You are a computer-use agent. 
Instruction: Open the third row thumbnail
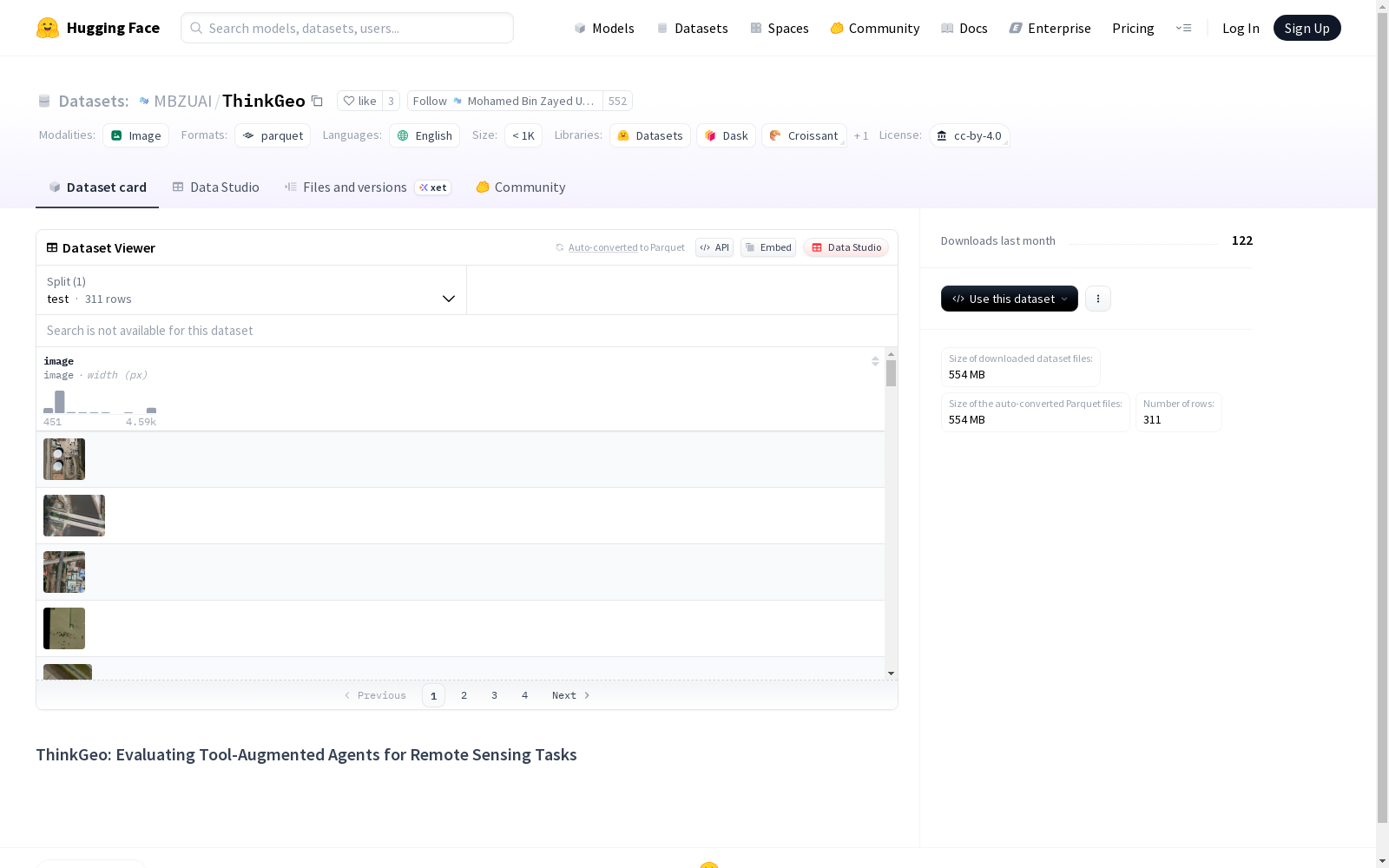[x=64, y=572]
